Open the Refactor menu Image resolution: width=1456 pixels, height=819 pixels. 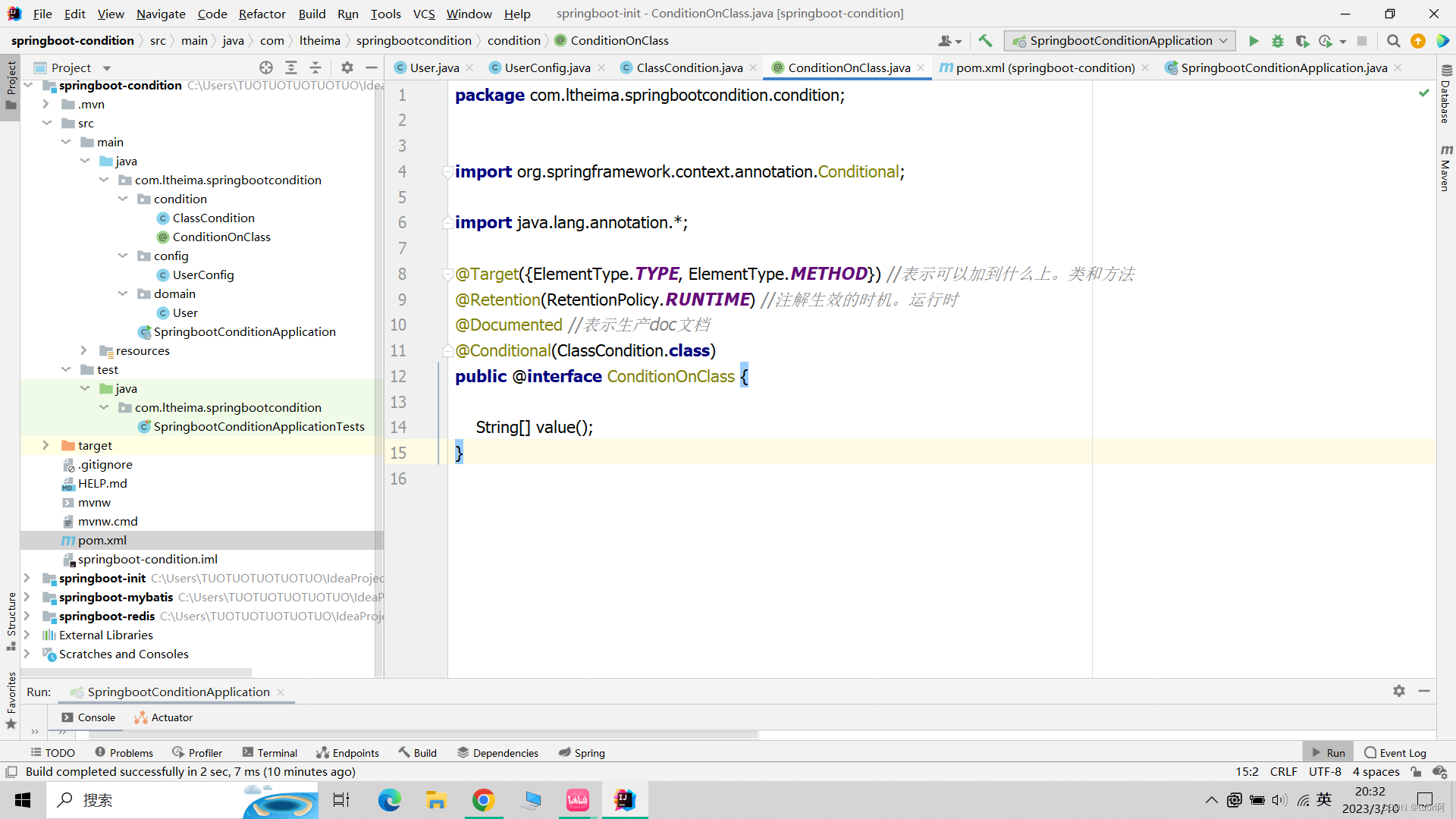pyautogui.click(x=262, y=14)
